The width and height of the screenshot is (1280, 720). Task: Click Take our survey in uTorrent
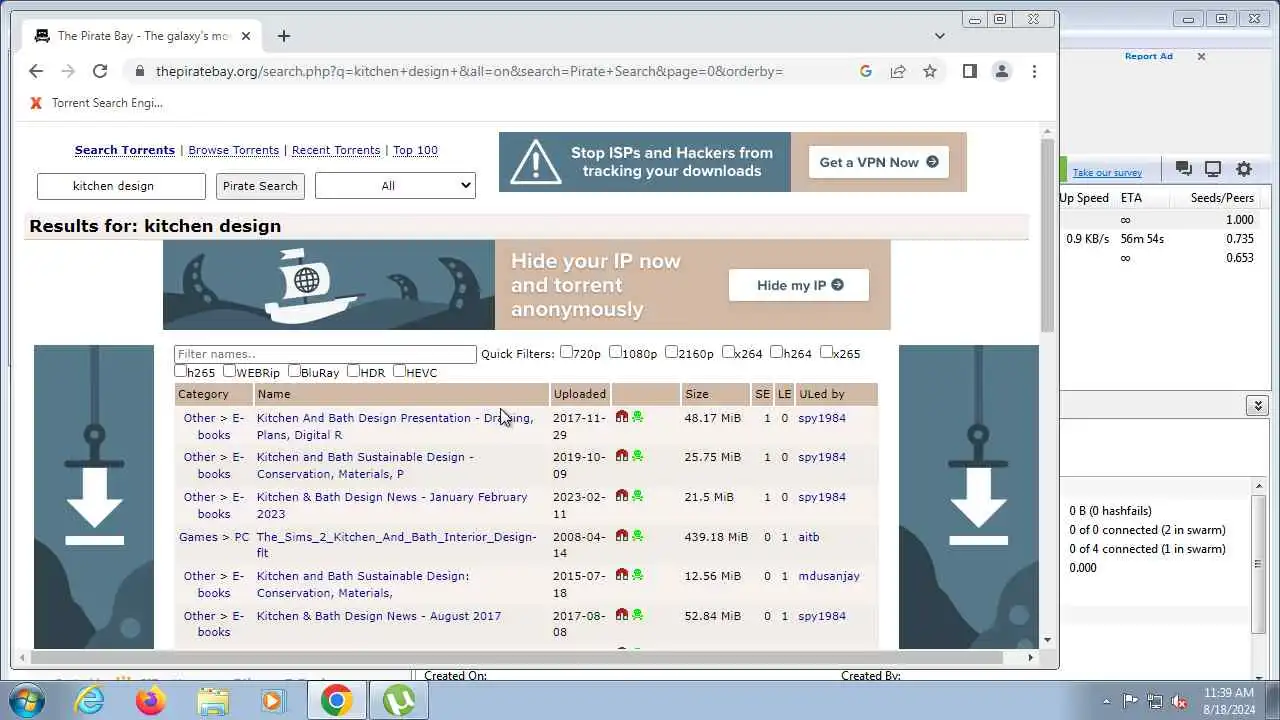point(1107,172)
